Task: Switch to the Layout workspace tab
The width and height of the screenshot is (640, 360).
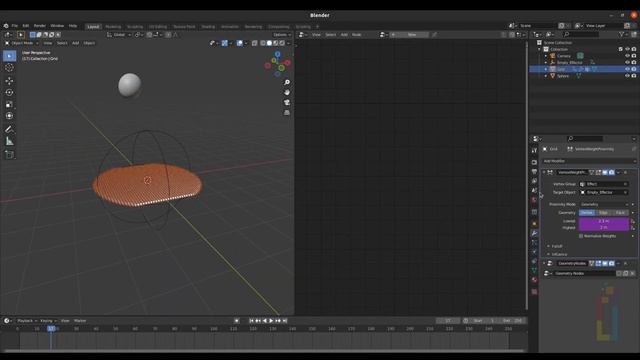Action: click(93, 27)
